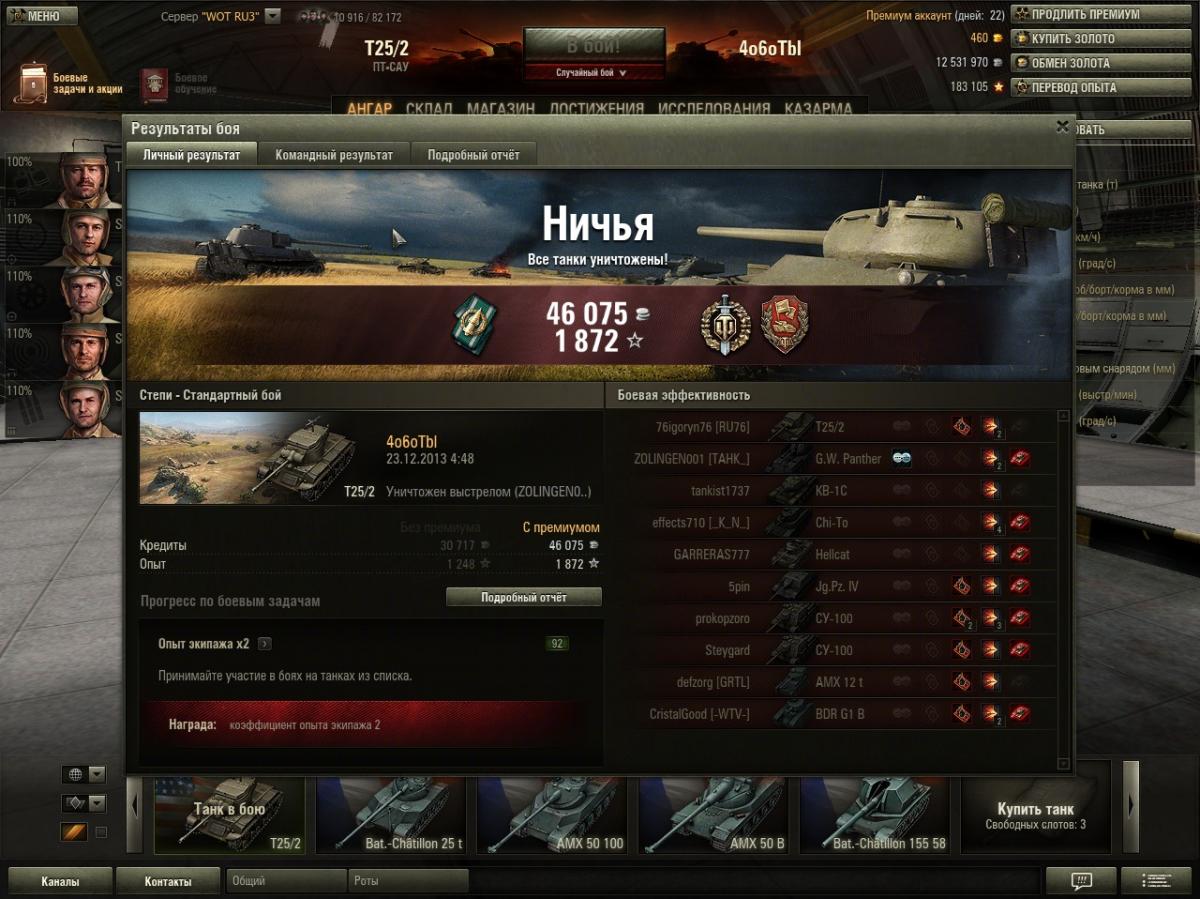Switch to the Командный результат tab

[334, 155]
